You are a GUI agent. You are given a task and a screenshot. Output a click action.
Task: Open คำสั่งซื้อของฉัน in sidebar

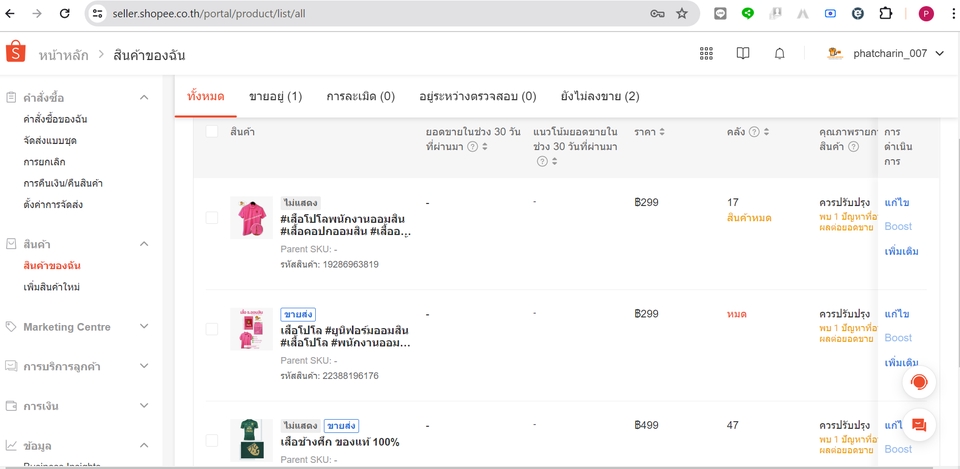(x=55, y=119)
